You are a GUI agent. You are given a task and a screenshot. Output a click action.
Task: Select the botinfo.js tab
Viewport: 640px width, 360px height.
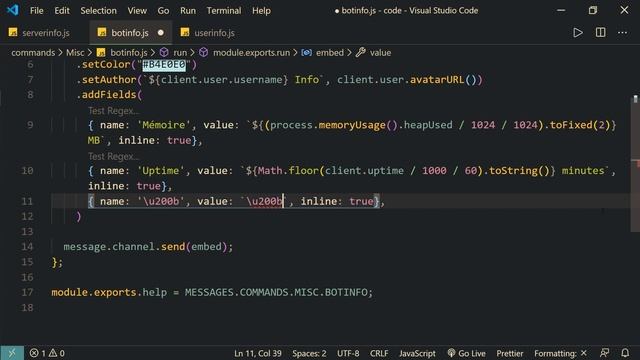[x=130, y=33]
